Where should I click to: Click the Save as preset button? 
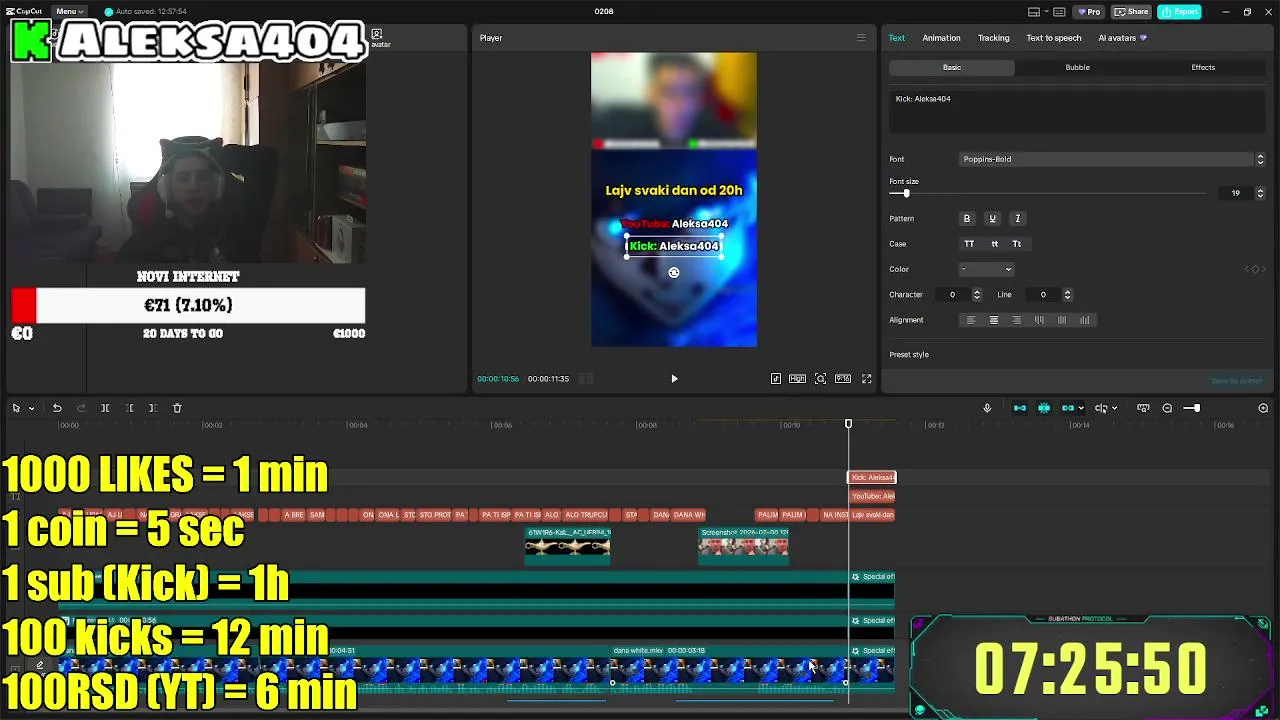pos(1237,381)
